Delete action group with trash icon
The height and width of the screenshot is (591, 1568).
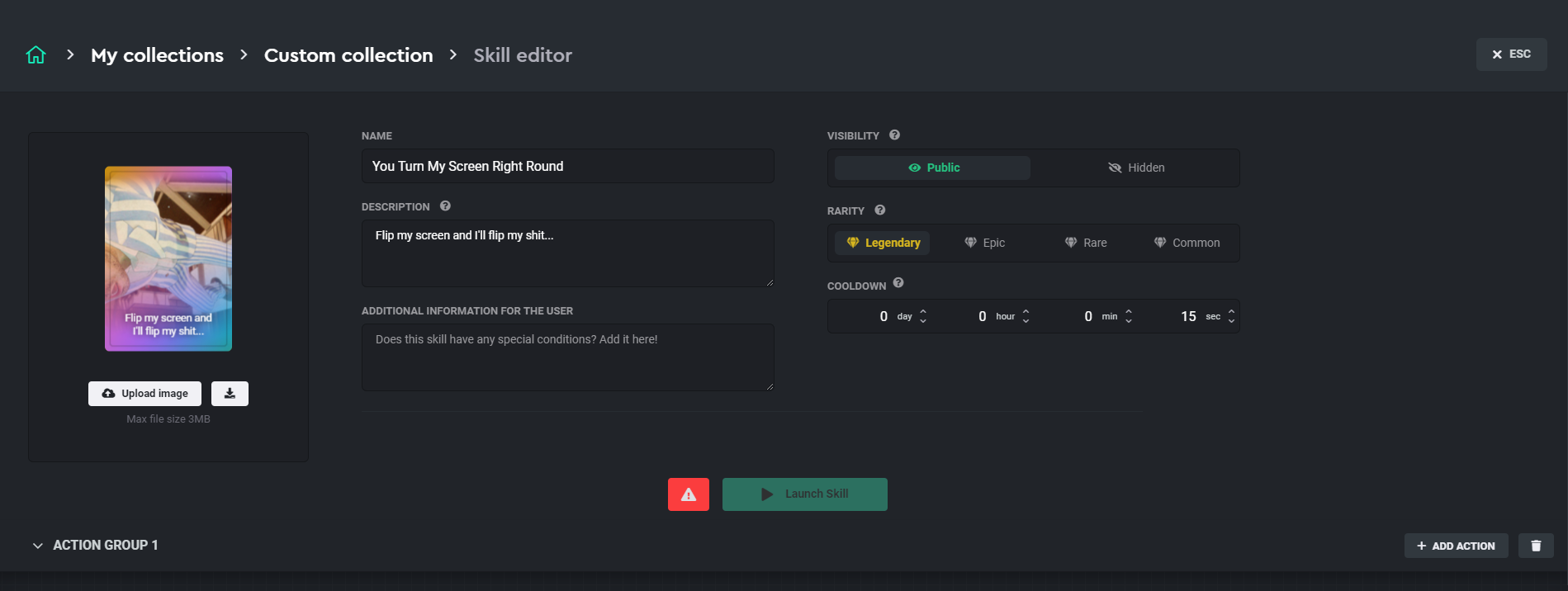(x=1536, y=546)
